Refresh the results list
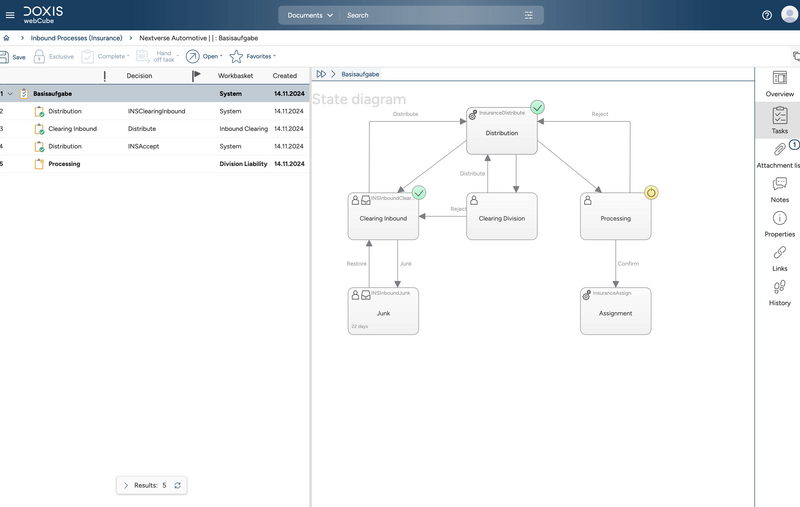This screenshot has width=800, height=507. click(x=177, y=485)
